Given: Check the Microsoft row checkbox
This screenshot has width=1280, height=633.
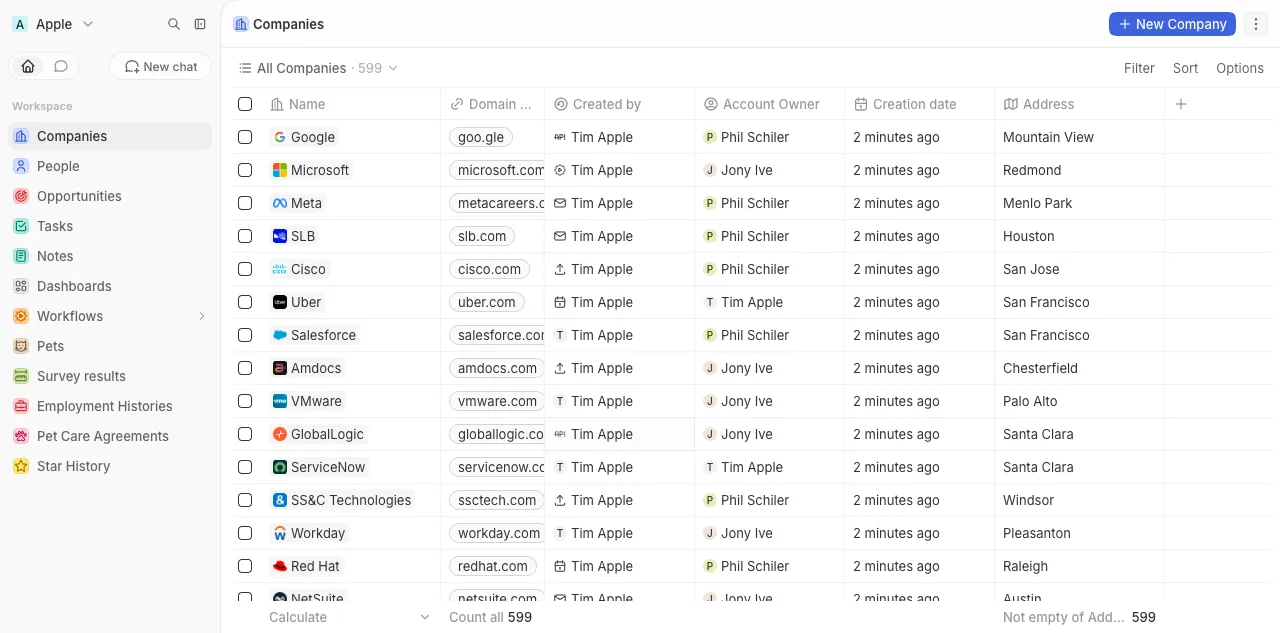Looking at the screenshot, I should click(x=245, y=170).
